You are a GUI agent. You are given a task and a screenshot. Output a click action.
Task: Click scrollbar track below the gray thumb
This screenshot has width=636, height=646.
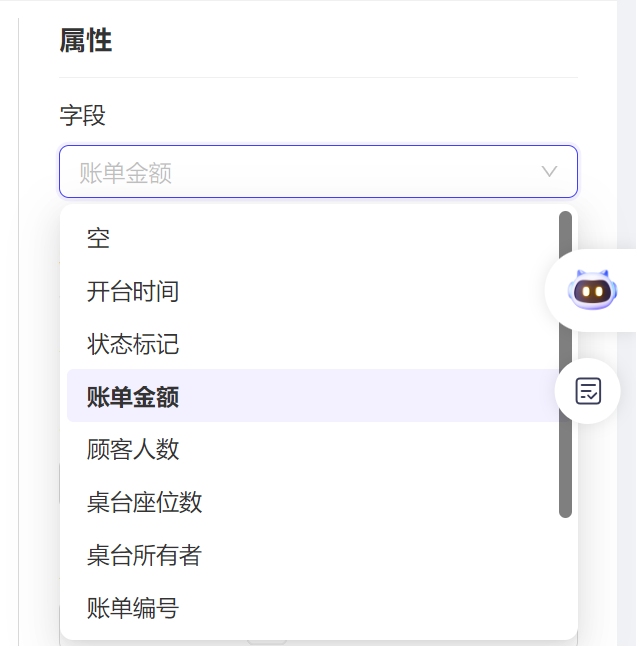[565, 575]
